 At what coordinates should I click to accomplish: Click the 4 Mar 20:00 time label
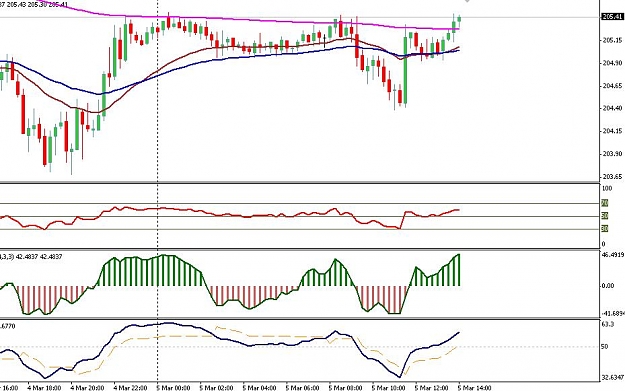87,388
